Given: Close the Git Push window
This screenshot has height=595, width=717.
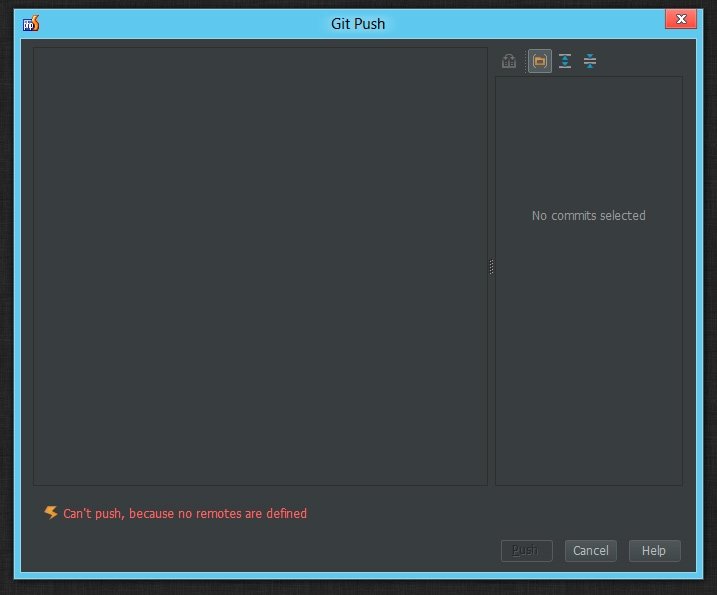Looking at the screenshot, I should point(680,19).
